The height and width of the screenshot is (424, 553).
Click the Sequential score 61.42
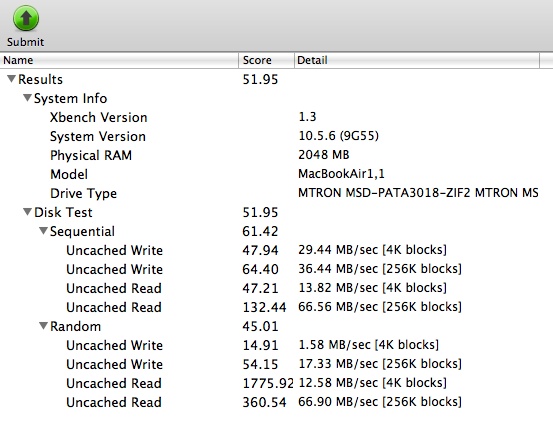point(260,231)
